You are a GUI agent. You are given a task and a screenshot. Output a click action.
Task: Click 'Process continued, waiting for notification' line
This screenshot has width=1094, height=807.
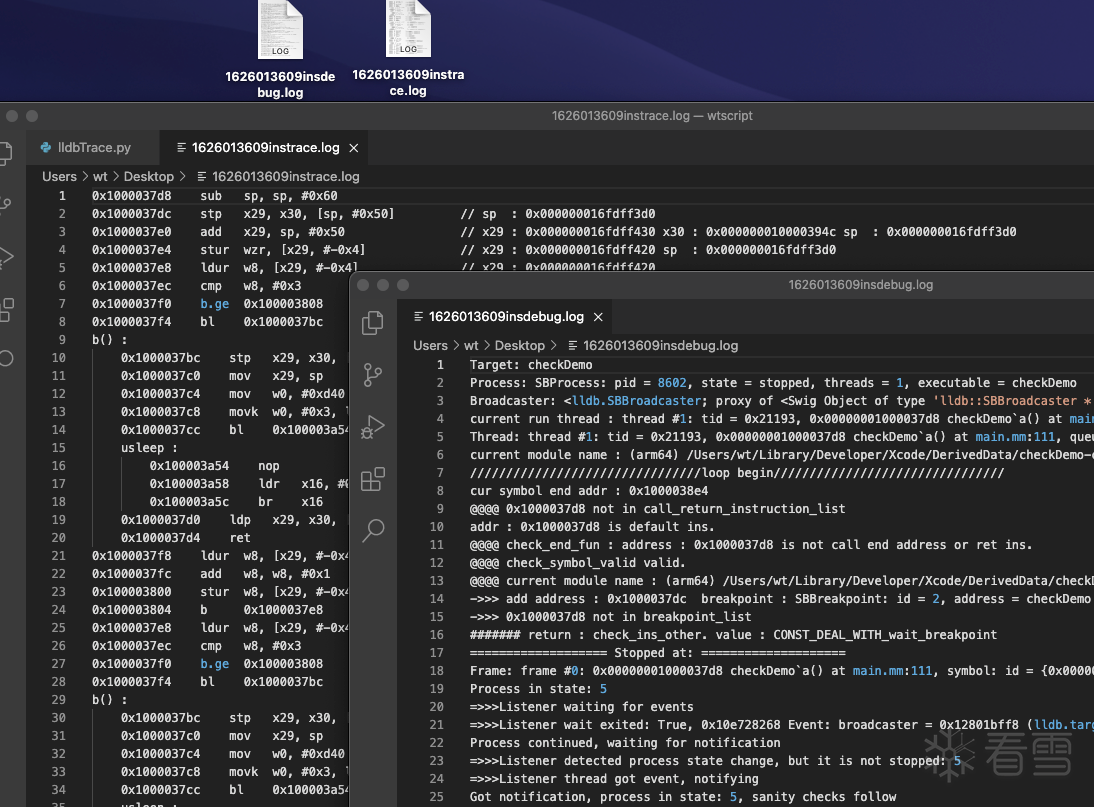pyautogui.click(x=625, y=743)
